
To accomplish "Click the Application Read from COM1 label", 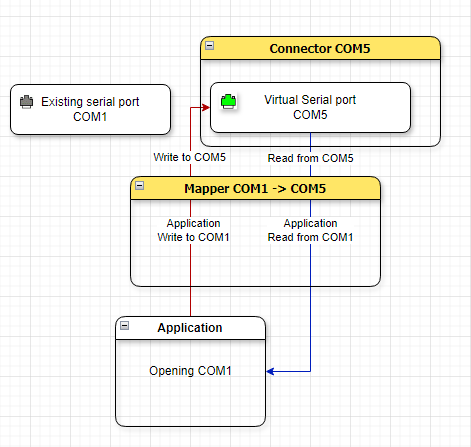I will 310,230.
